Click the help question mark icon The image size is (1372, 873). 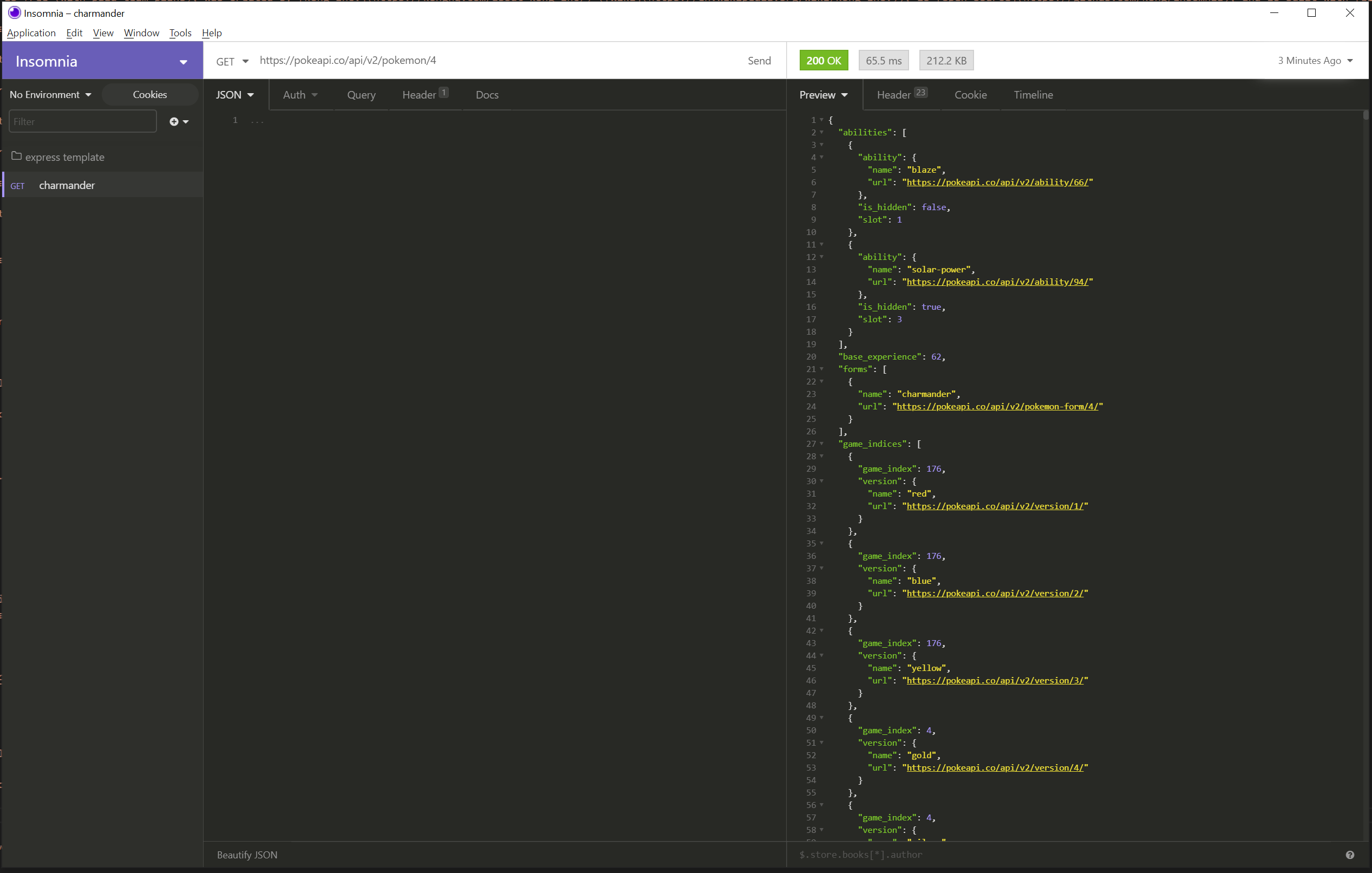pos(1349,854)
